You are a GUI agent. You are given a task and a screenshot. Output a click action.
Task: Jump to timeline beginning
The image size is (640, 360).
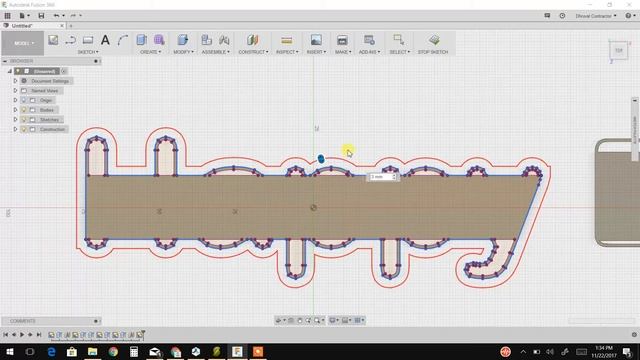(x=6, y=335)
